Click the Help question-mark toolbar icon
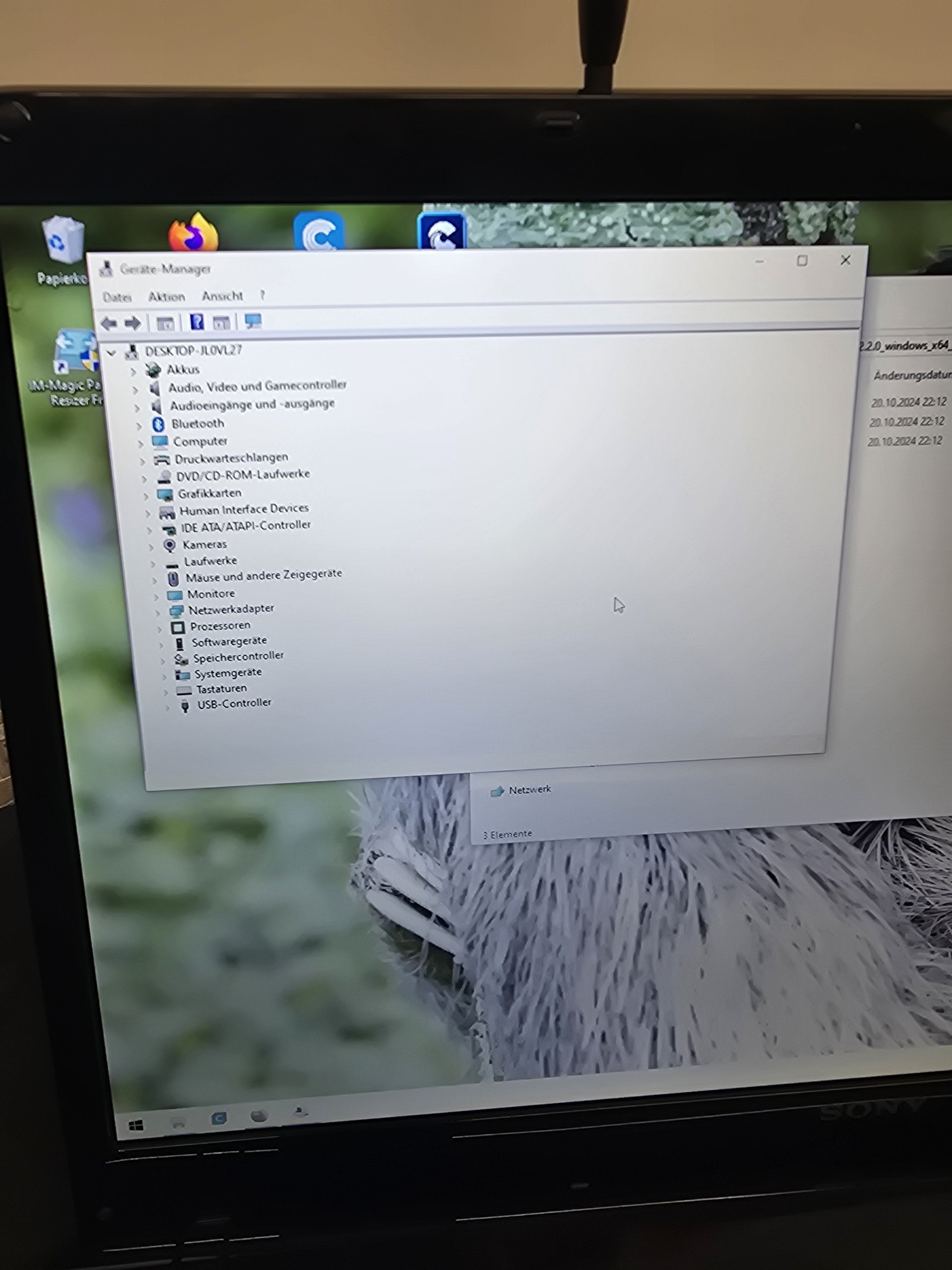Image resolution: width=952 pixels, height=1270 pixels. point(197,322)
